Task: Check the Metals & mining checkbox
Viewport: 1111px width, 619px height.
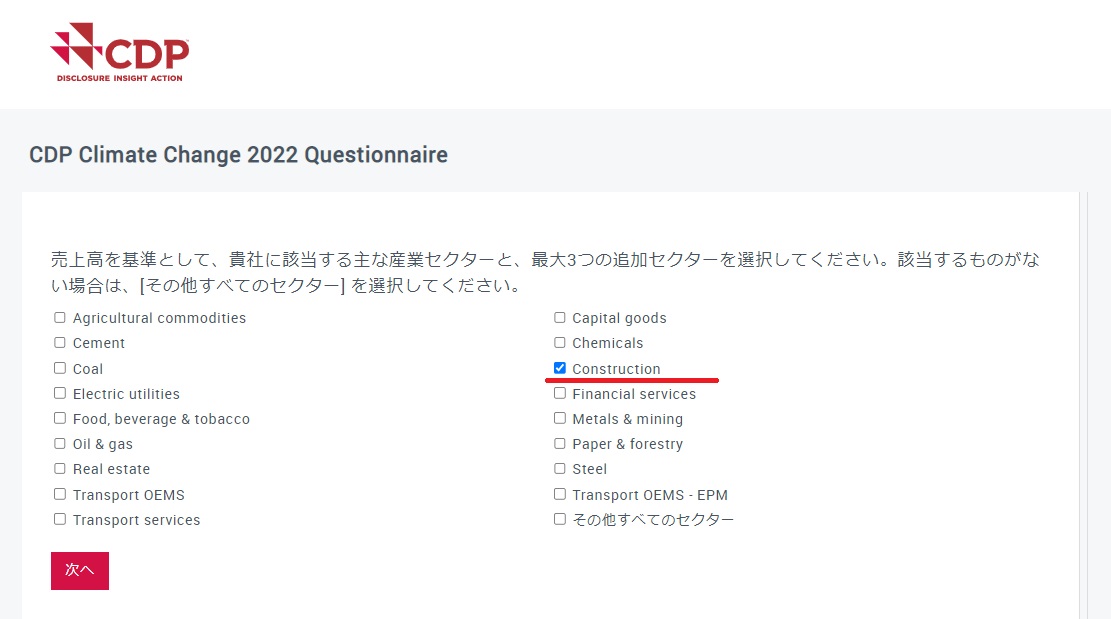Action: 560,419
